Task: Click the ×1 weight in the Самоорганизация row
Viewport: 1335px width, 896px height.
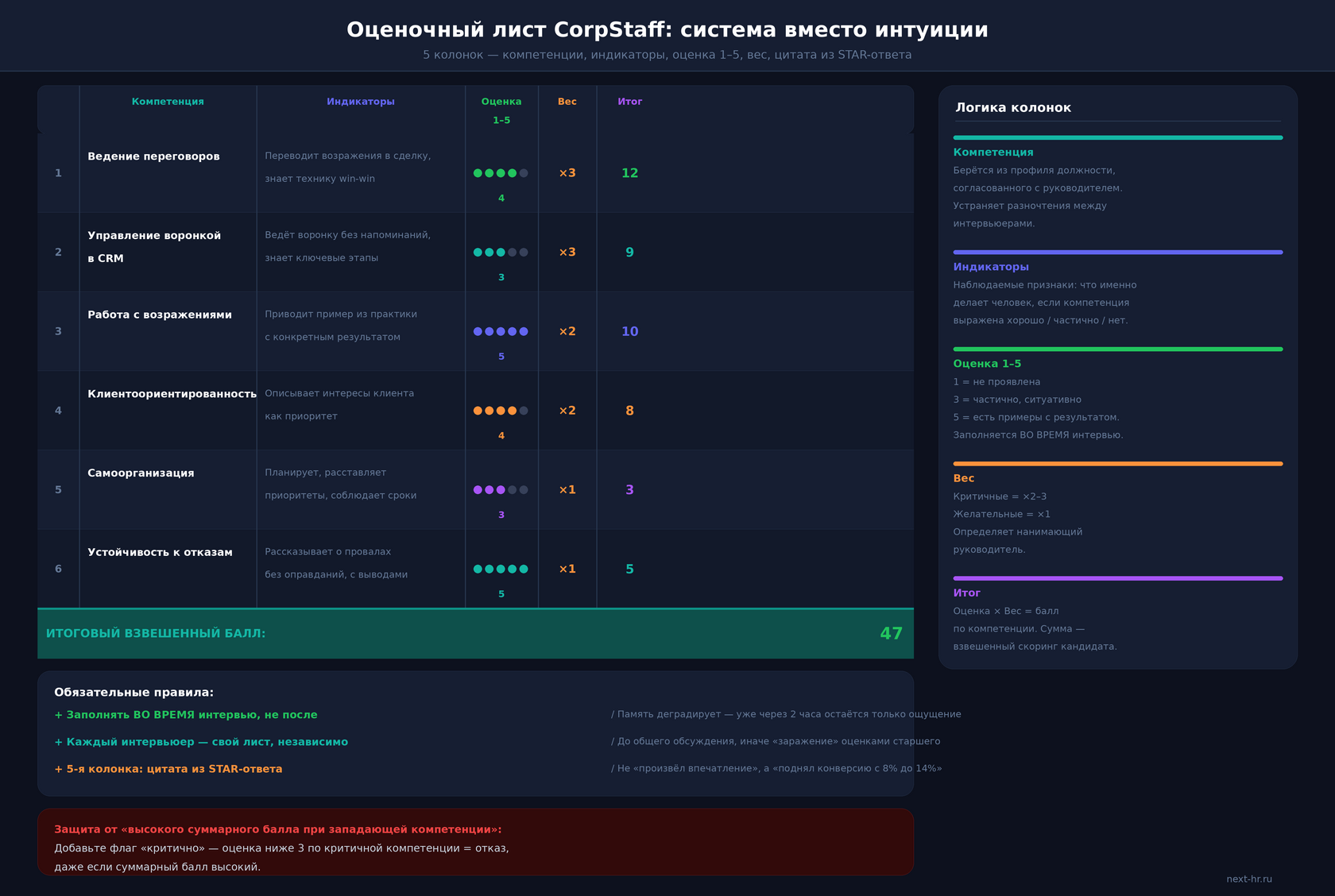Action: click(567, 490)
